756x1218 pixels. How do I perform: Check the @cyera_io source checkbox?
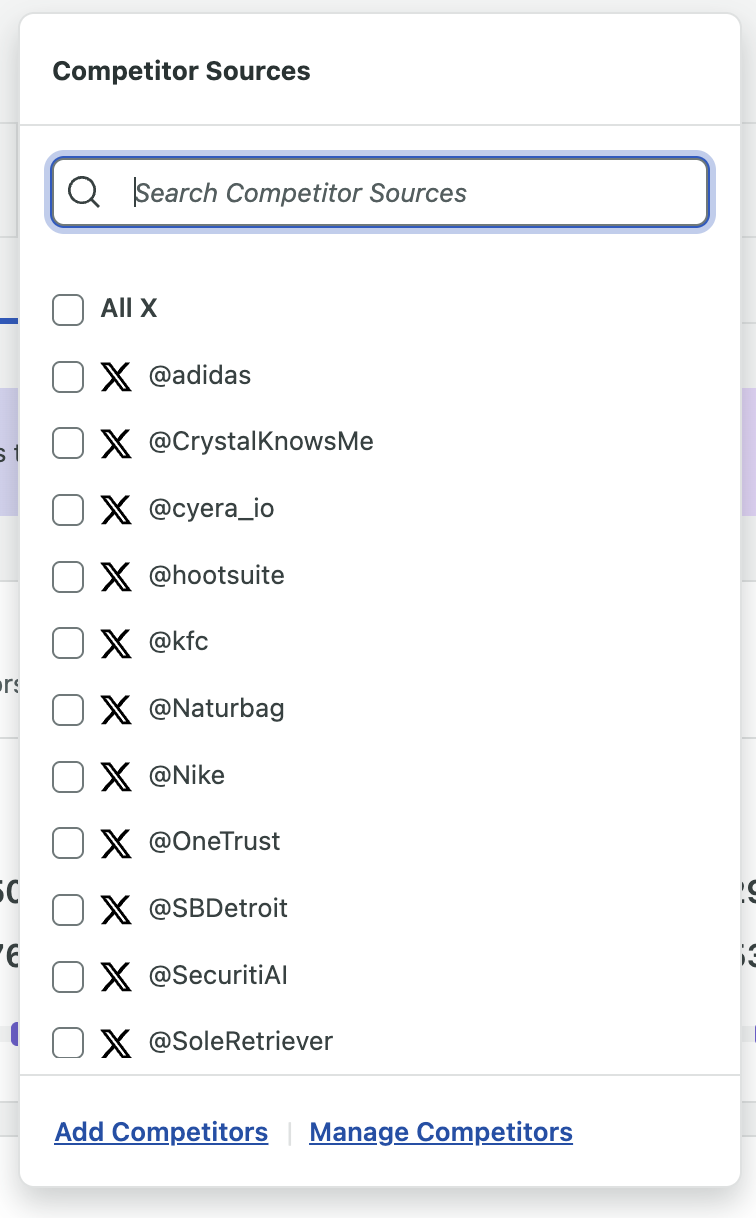68,510
